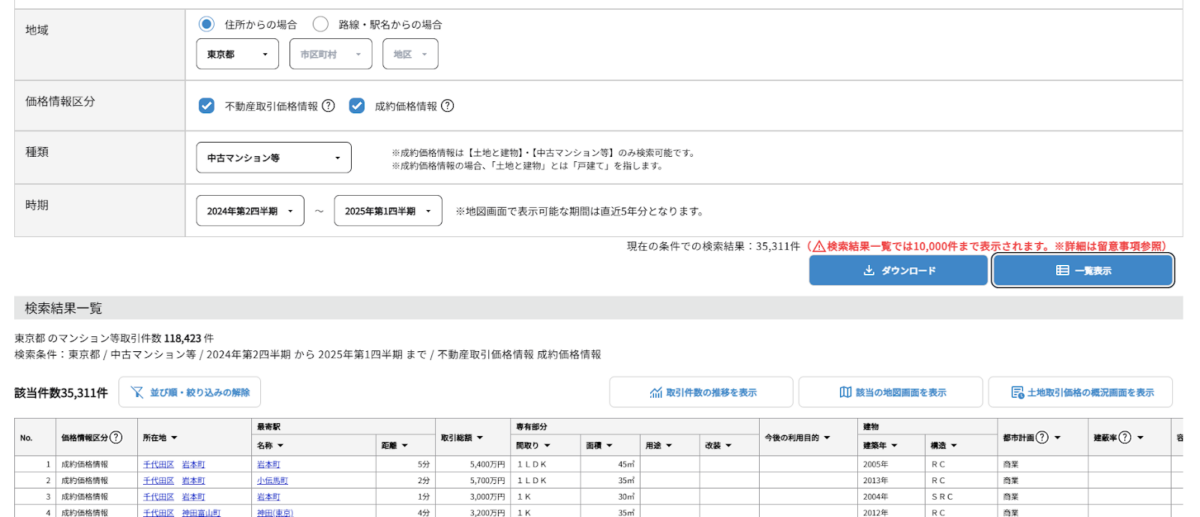Expand the 2025年第1四半期 end period dropdown
Viewport: 1200px width, 517px height.
pyautogui.click(x=387, y=211)
